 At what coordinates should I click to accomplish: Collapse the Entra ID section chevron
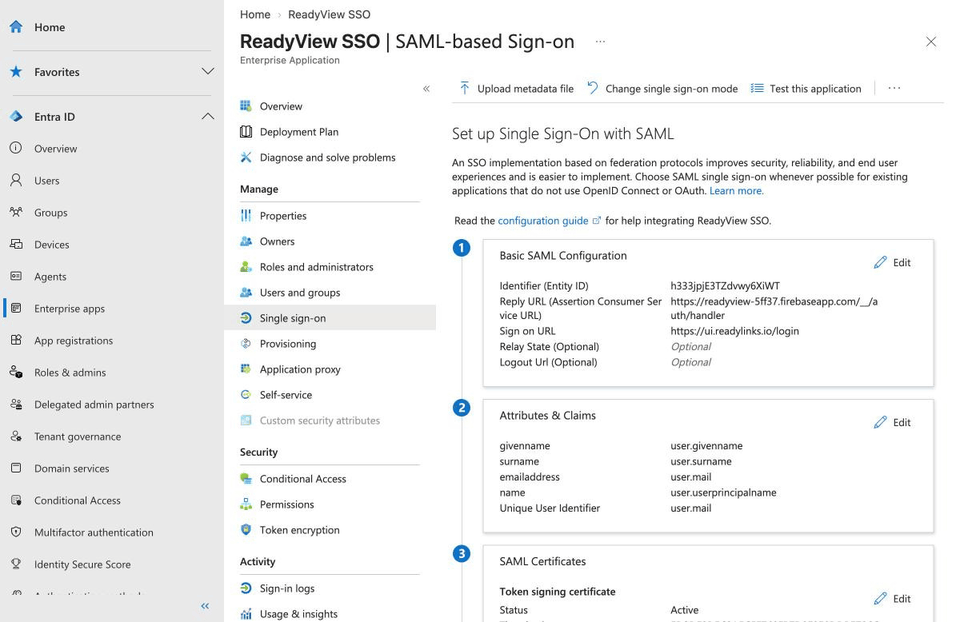click(x=208, y=116)
